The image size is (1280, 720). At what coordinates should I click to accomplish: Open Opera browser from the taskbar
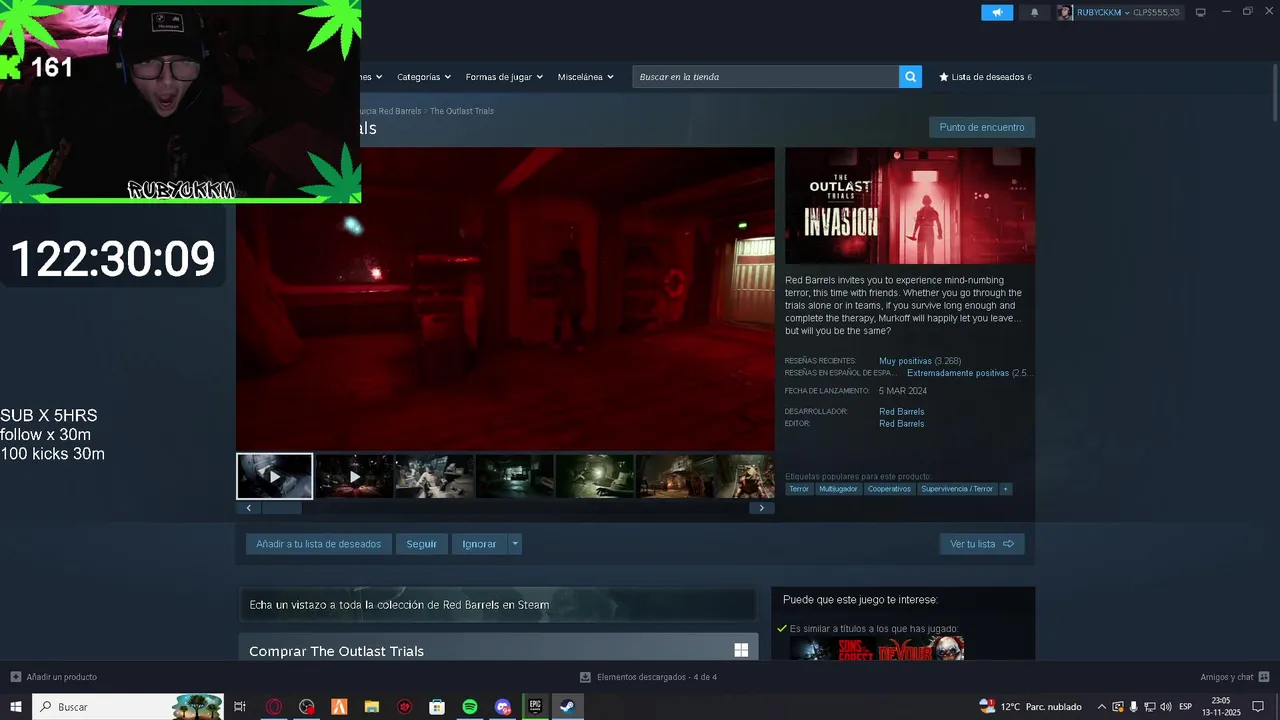[x=274, y=707]
